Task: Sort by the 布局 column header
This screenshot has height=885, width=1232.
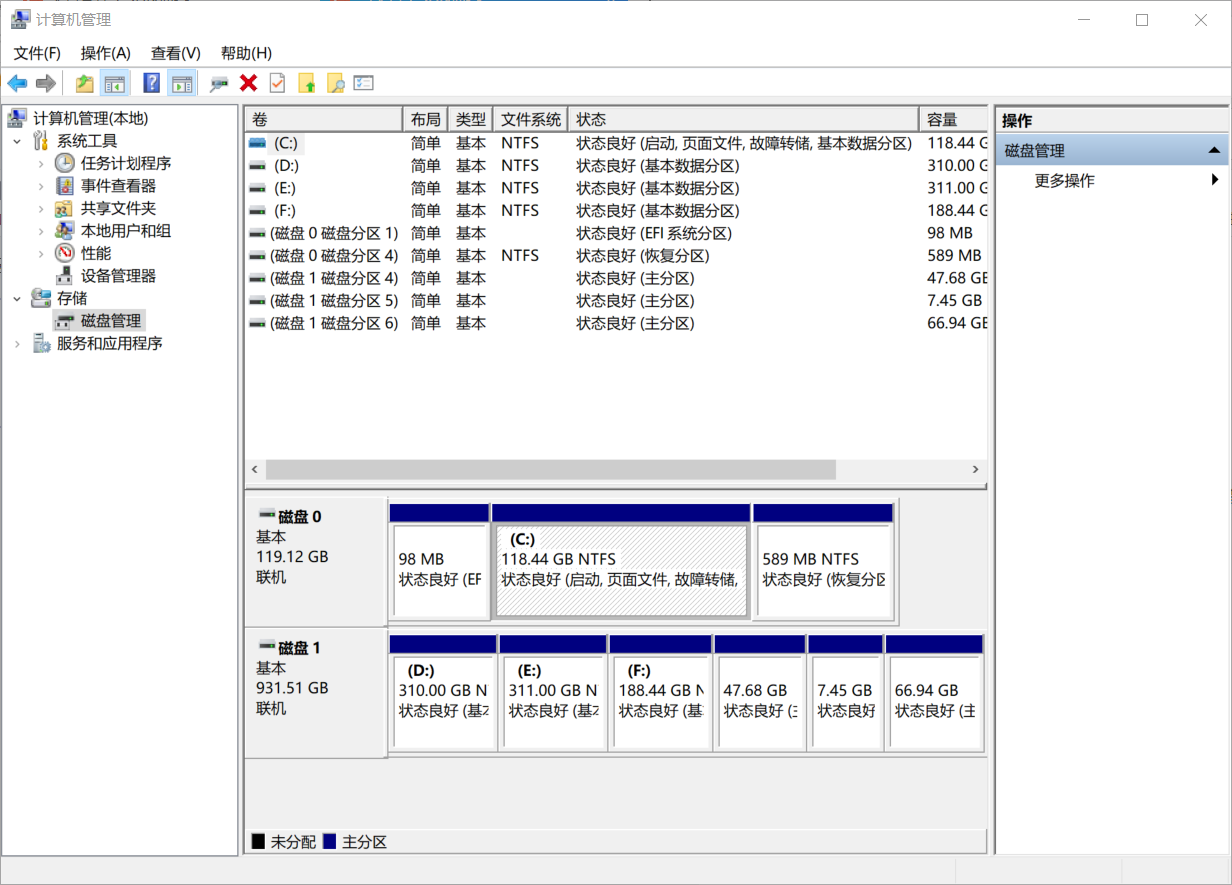Action: coord(424,119)
